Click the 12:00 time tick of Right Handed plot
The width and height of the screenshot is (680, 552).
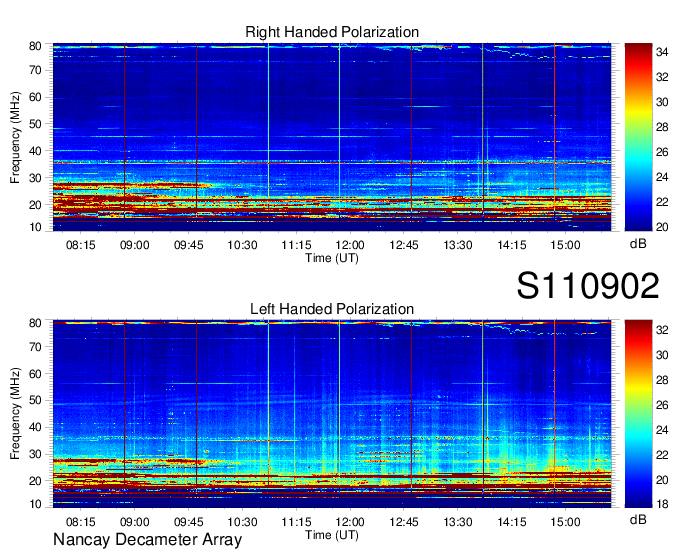[350, 245]
